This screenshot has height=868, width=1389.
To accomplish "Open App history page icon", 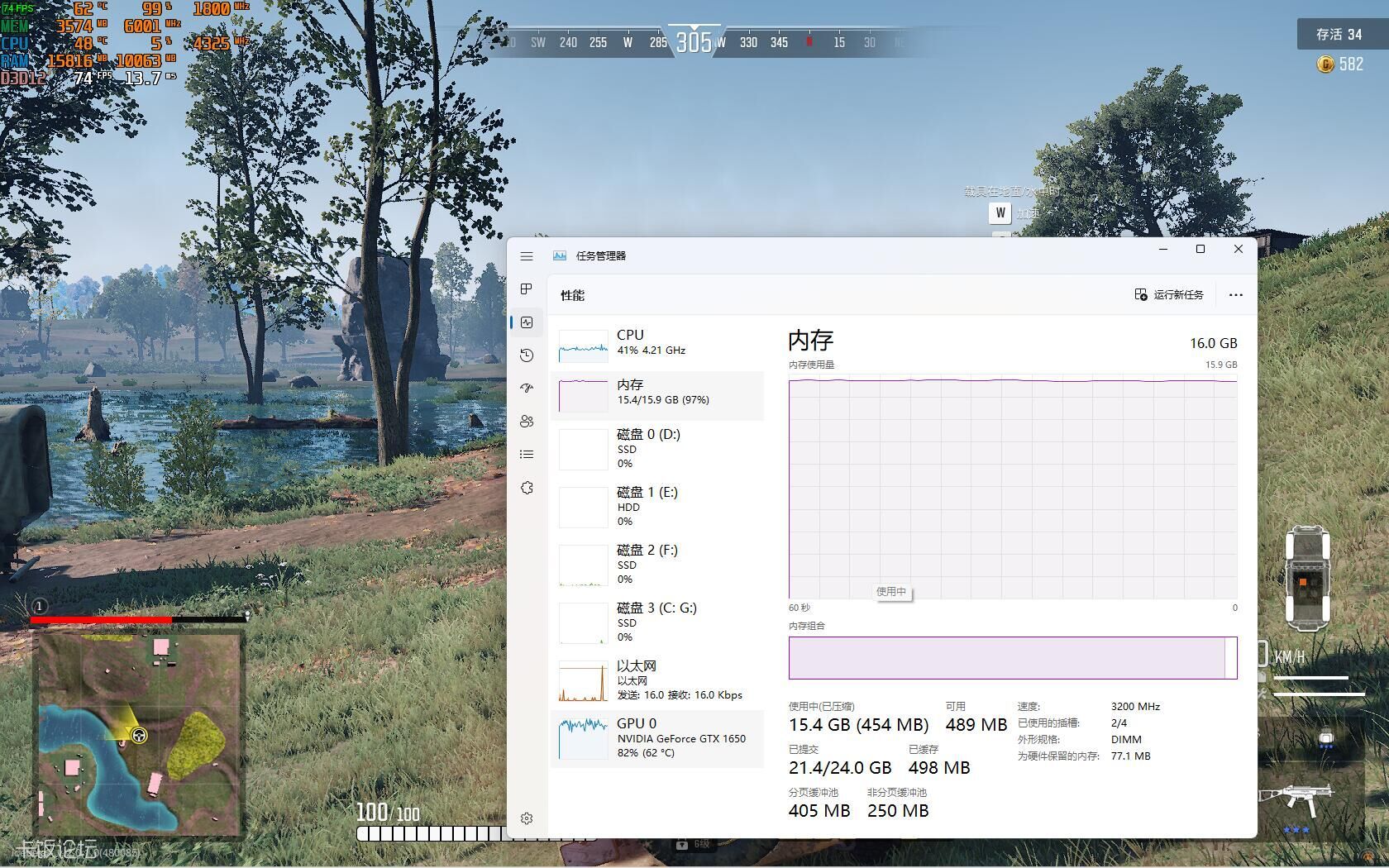I will (x=527, y=355).
